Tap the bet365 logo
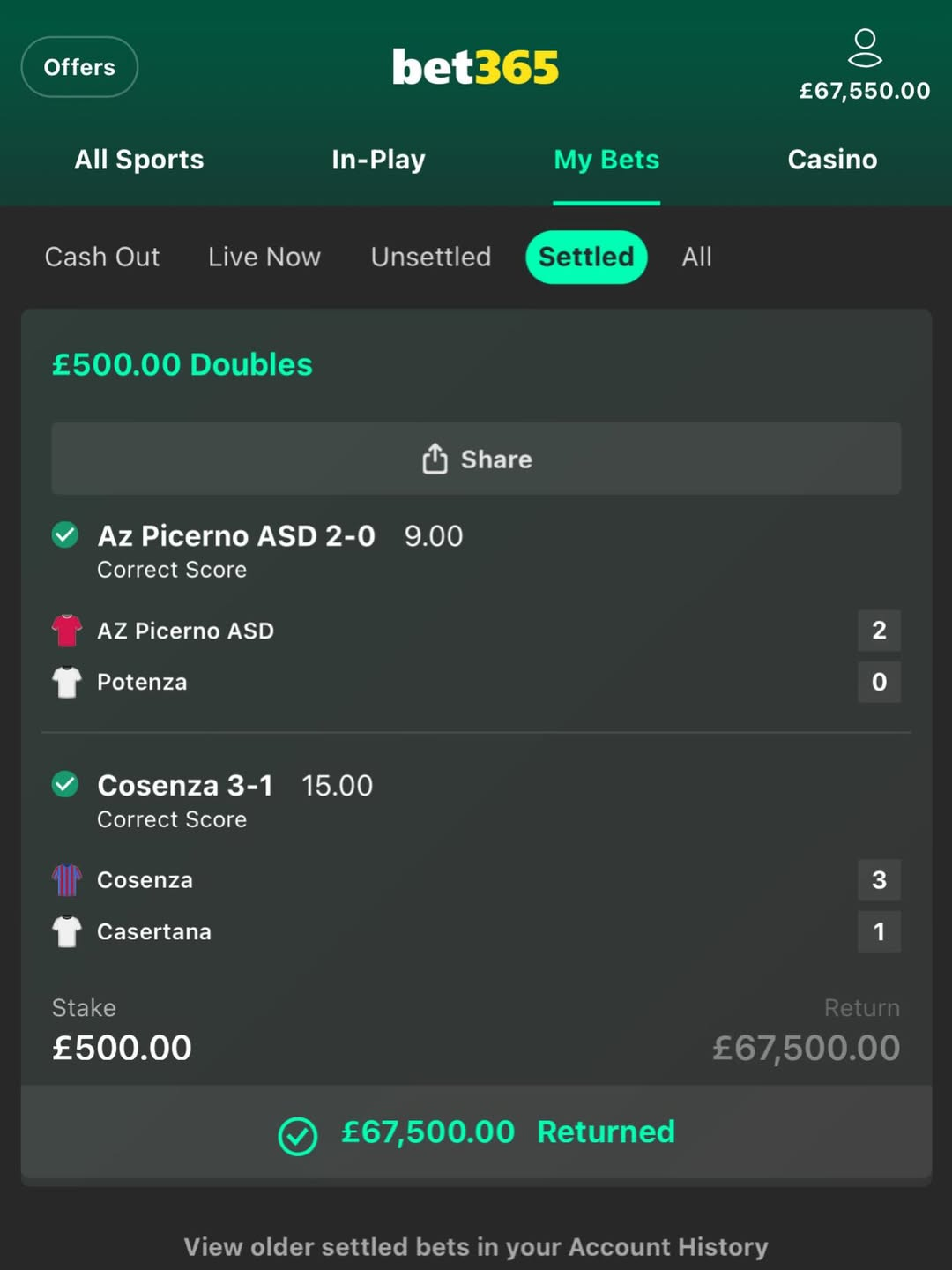 click(475, 67)
